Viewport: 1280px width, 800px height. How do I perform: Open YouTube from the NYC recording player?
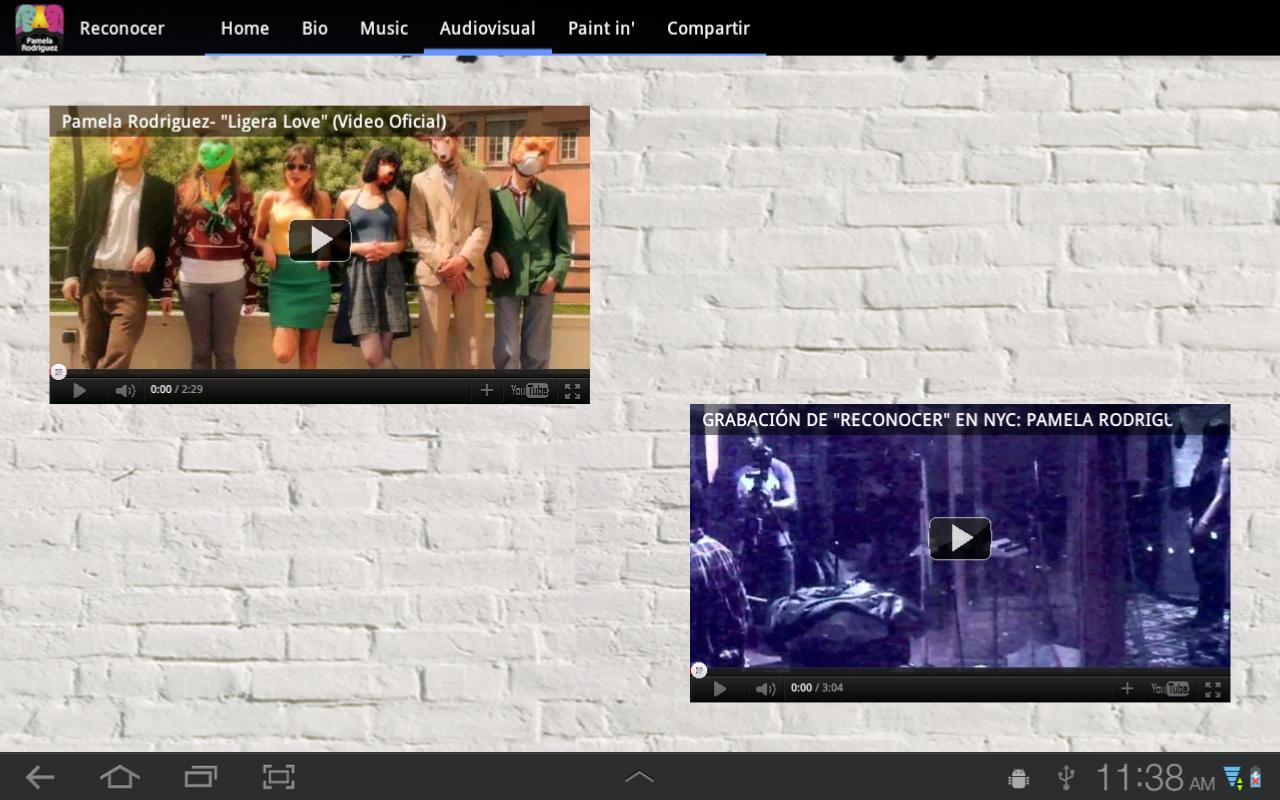click(x=1169, y=689)
